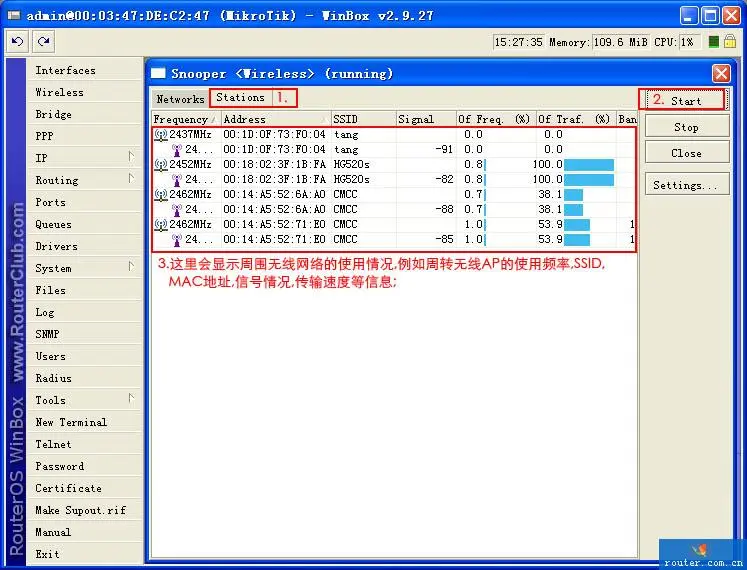Open the Radius menu item
This screenshot has width=747, height=570.
point(84,378)
